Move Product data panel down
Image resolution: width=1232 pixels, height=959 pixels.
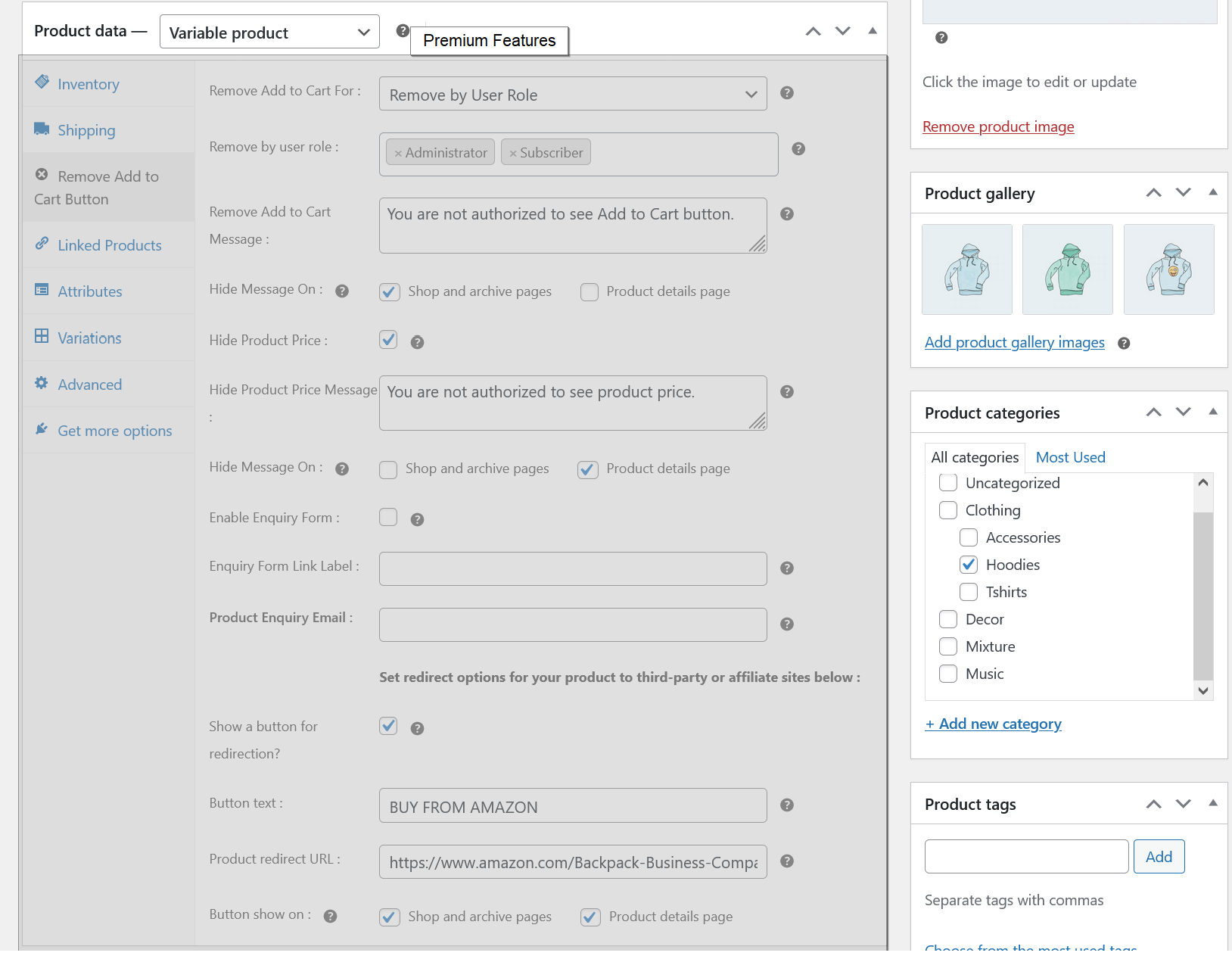click(843, 31)
